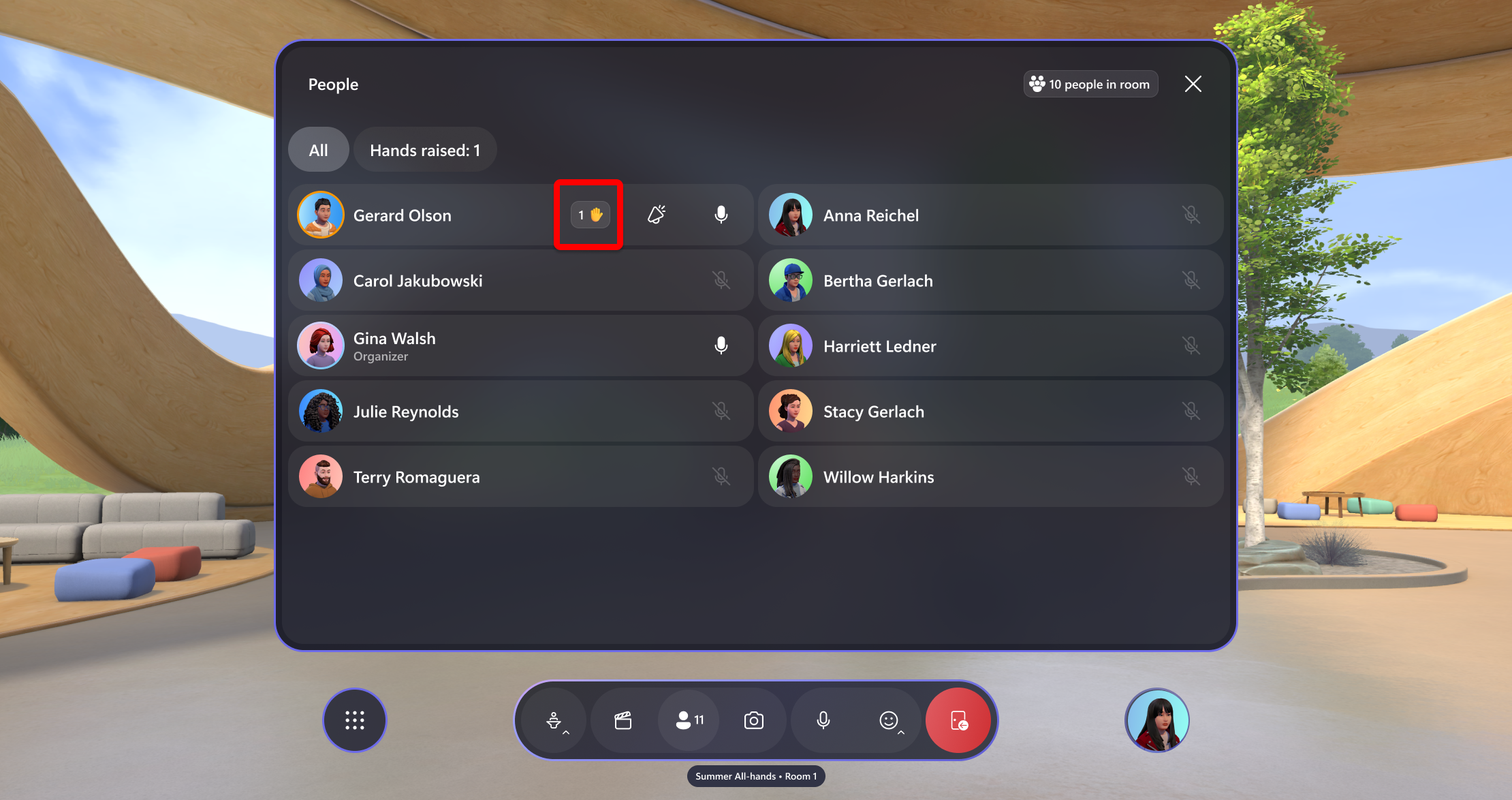This screenshot has height=800, width=1512.
Task: Toggle mute for Terry Romaguera
Action: 721,477
